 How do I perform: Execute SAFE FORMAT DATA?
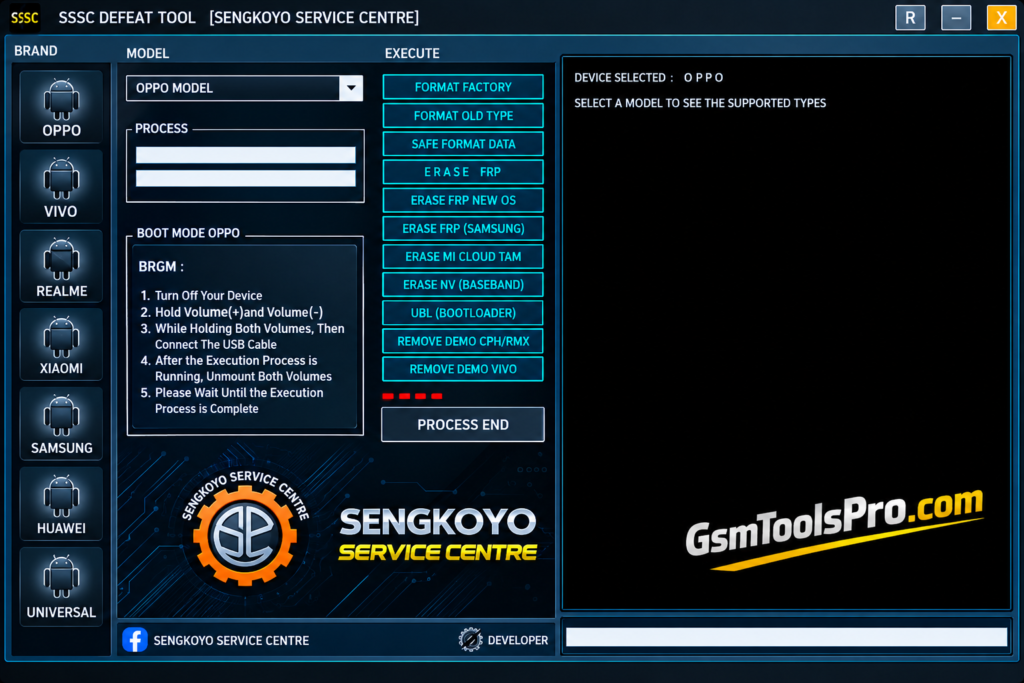pos(463,144)
